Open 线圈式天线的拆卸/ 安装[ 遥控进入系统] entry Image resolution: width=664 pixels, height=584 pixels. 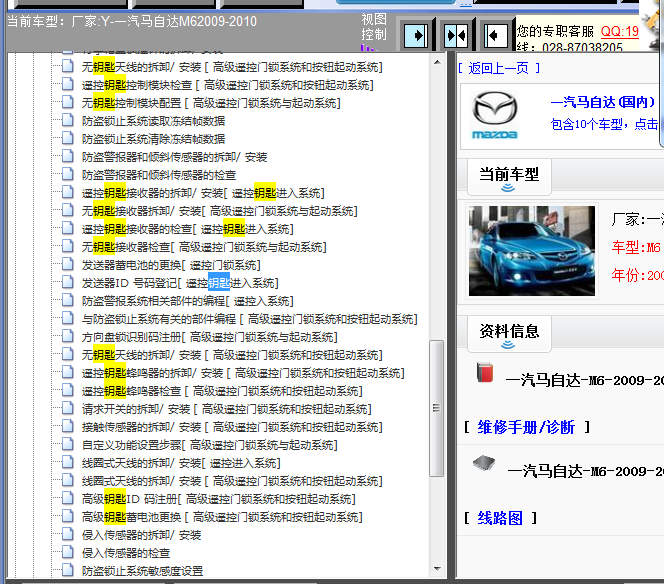(x=181, y=463)
